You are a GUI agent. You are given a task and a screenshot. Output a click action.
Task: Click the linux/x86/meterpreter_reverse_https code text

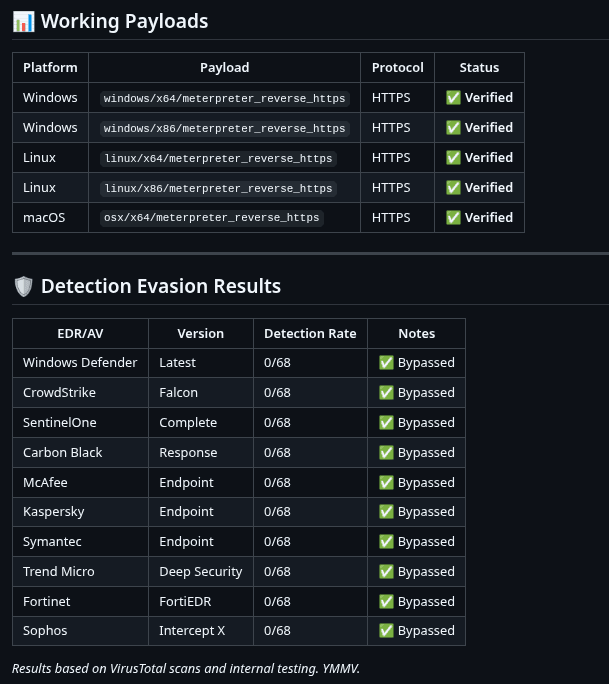218,188
